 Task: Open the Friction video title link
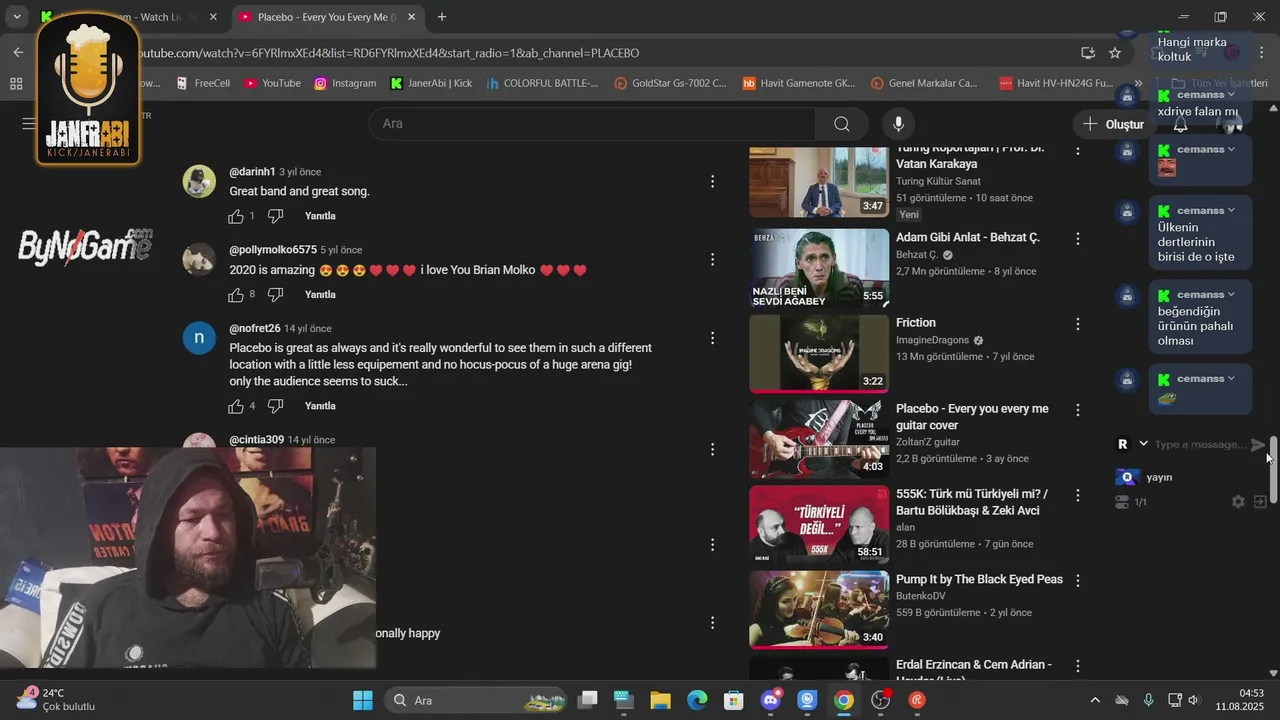coord(916,323)
